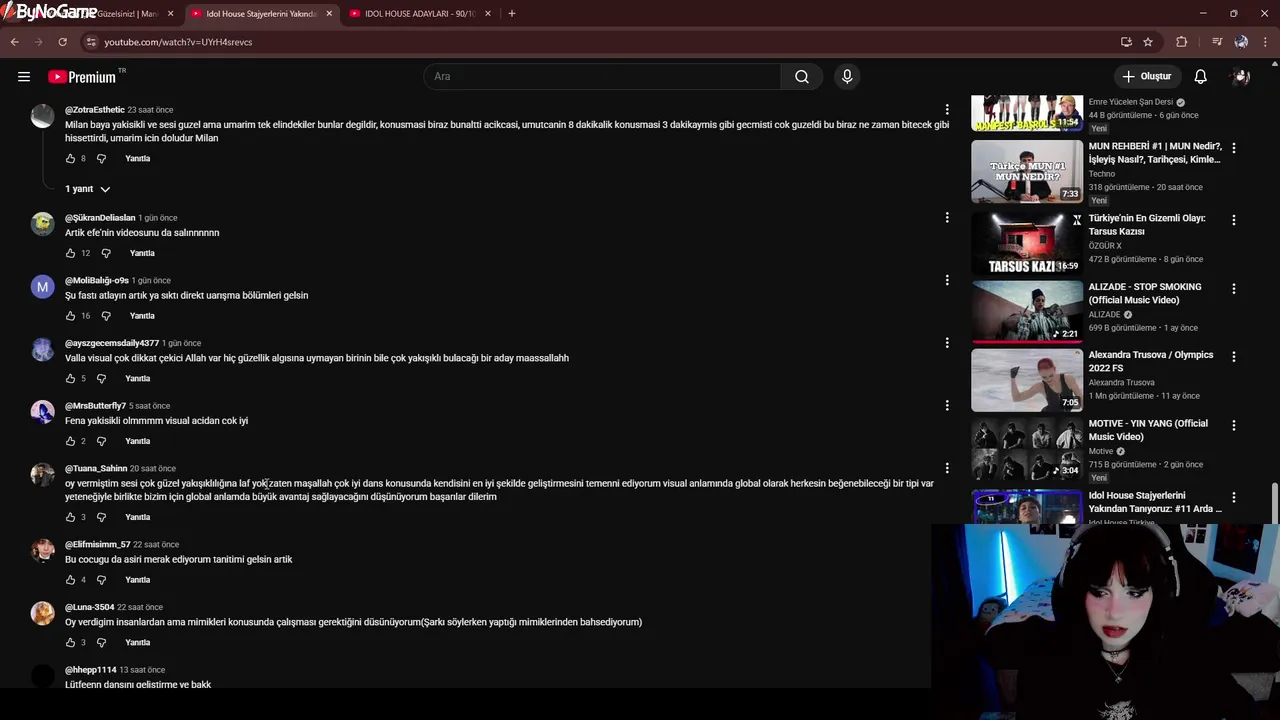Screen dimensions: 1280x720
Task: Dislike the @MoliBalığı-o9s comment
Action: coord(106,316)
